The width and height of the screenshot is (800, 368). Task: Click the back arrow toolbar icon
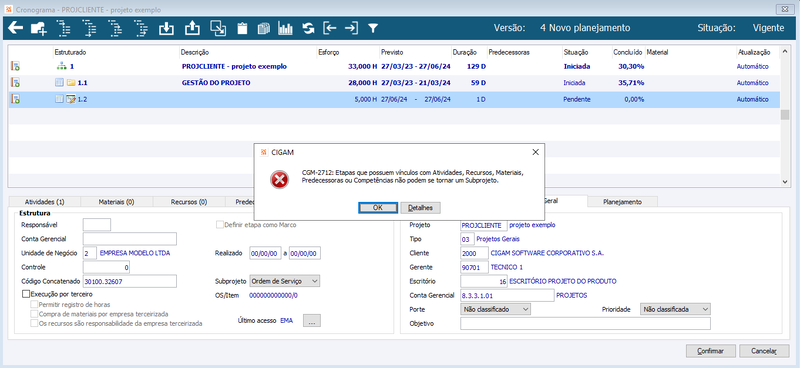tap(15, 28)
